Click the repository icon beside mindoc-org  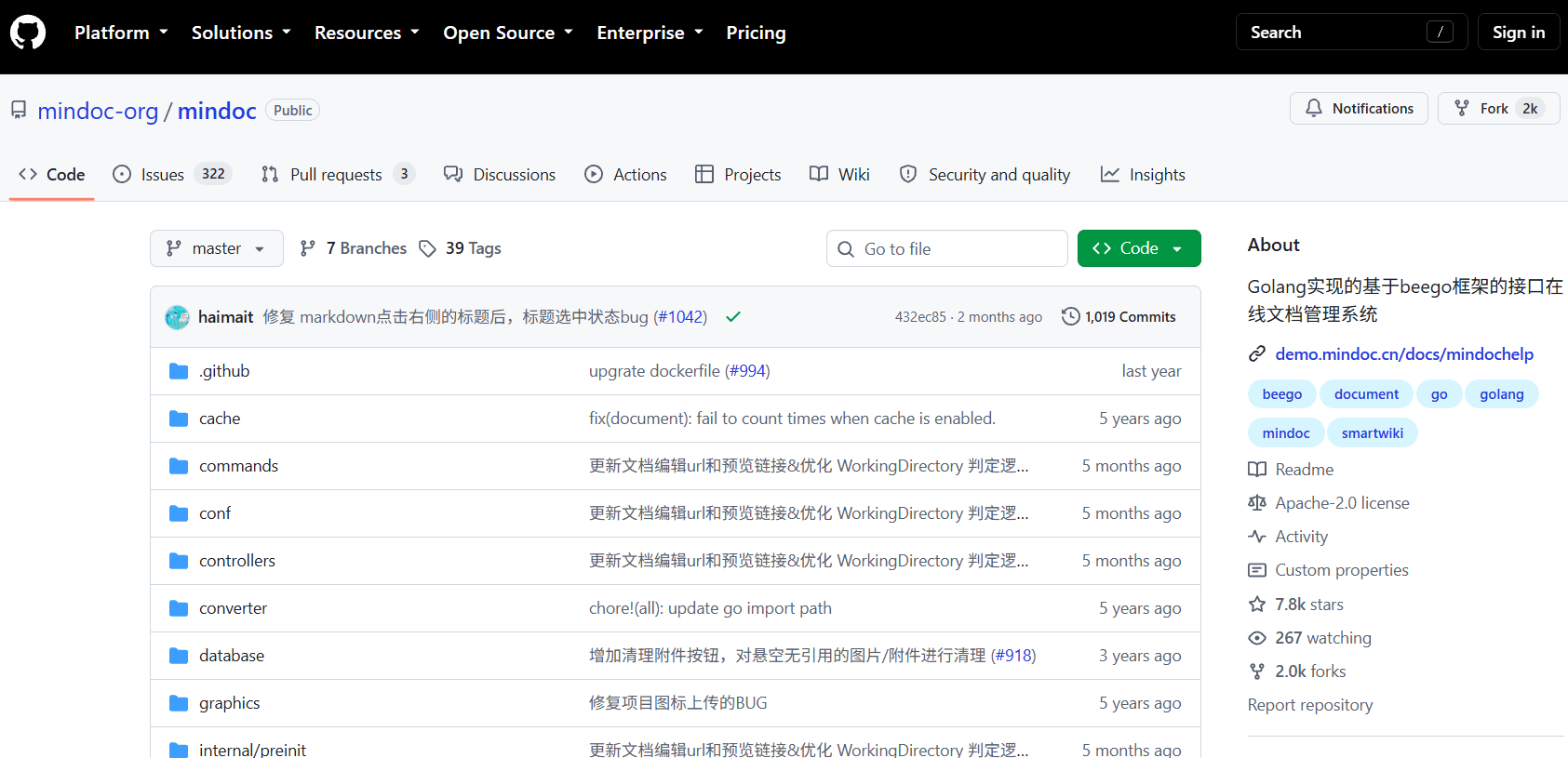19,111
